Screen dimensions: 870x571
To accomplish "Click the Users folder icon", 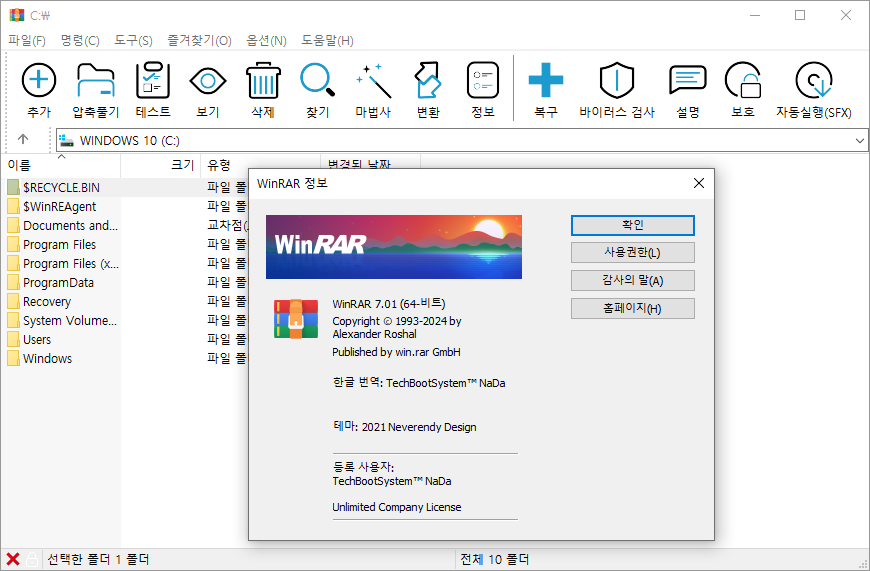I will click(x=13, y=340).
